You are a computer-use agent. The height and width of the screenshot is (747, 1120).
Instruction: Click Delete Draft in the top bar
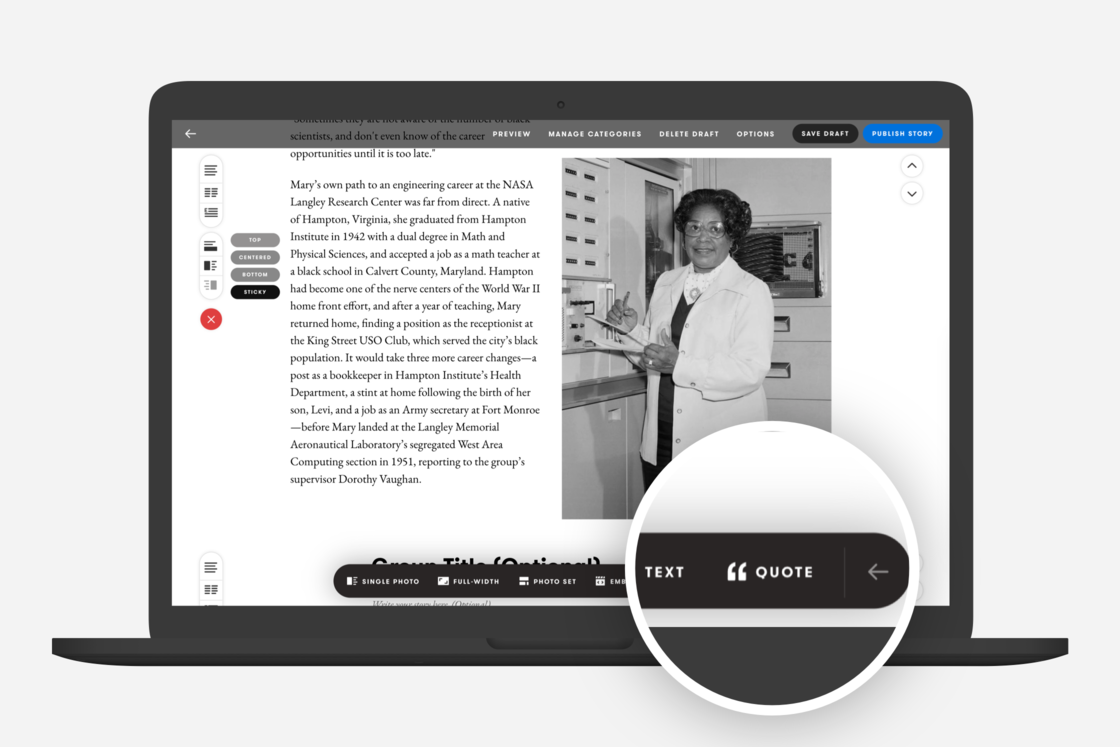689,134
